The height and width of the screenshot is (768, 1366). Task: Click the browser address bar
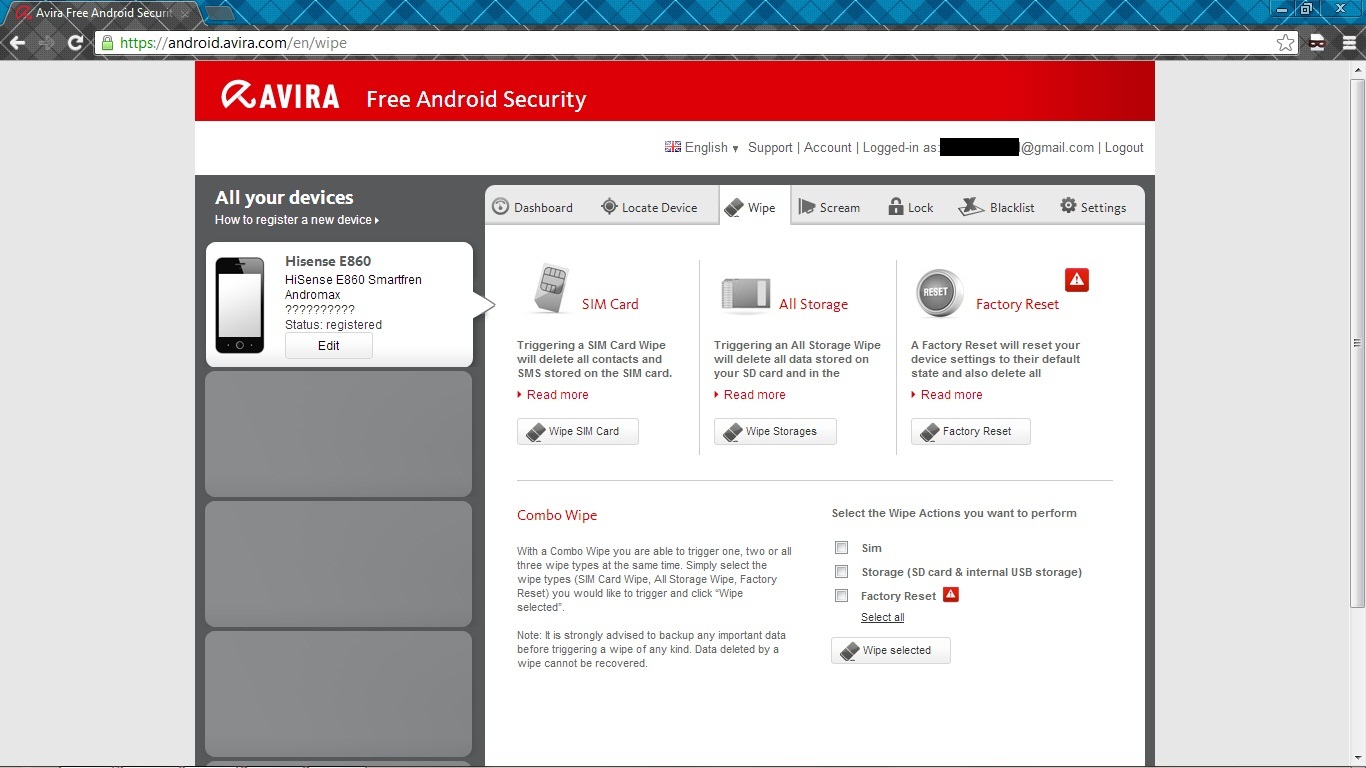point(695,43)
